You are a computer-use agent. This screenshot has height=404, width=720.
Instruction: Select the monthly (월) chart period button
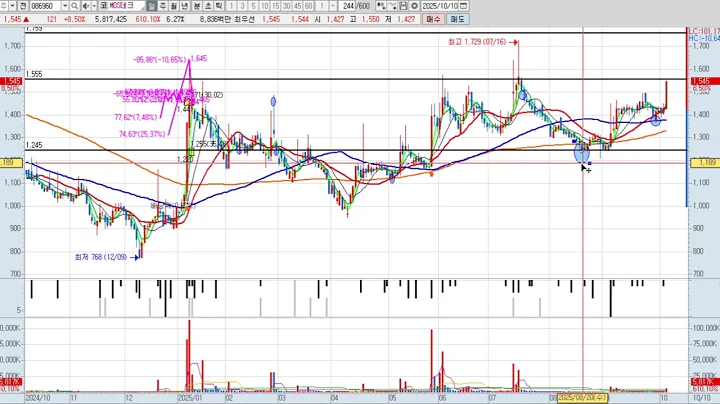(x=174, y=6)
